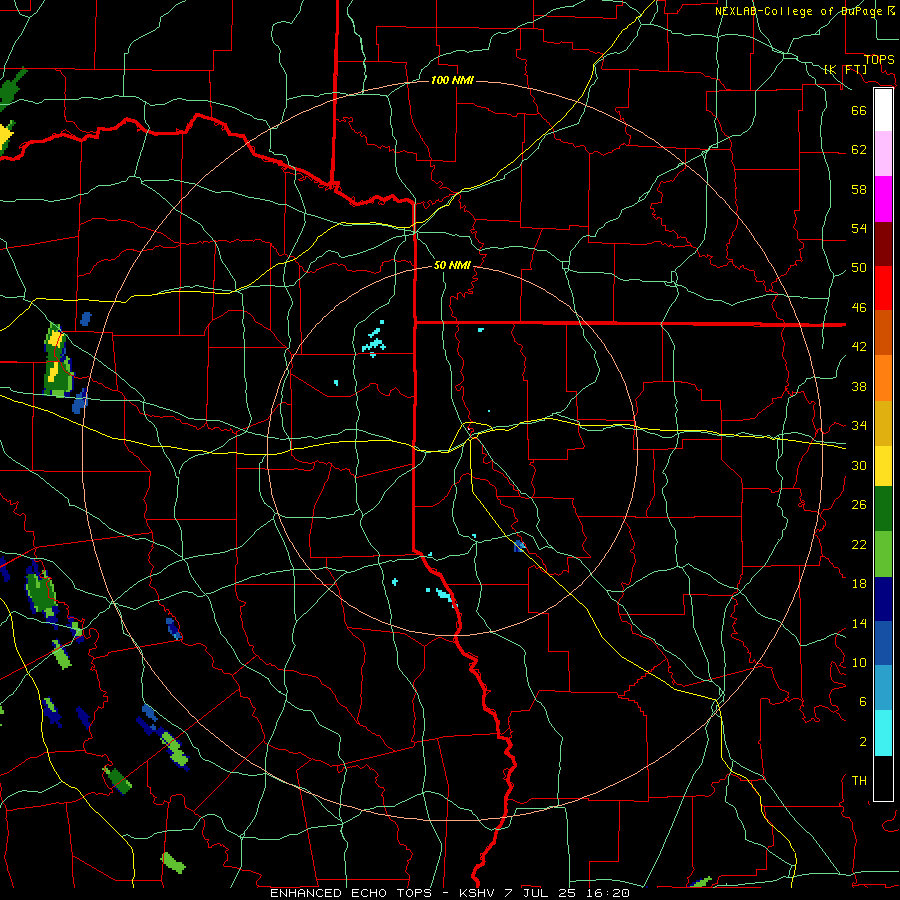Screen dimensions: 900x900
Task: Click the small blue echo southeast of center
Action: pyautogui.click(x=519, y=546)
